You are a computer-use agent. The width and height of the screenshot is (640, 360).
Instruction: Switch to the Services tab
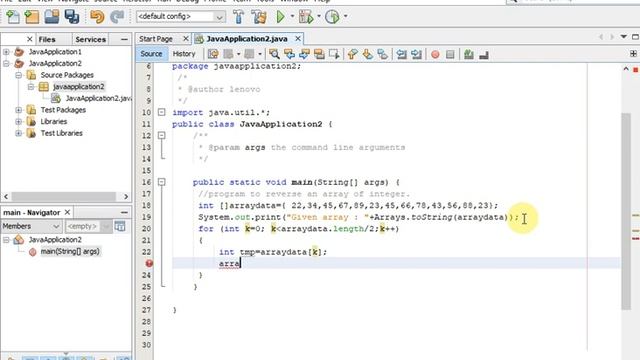(x=91, y=40)
